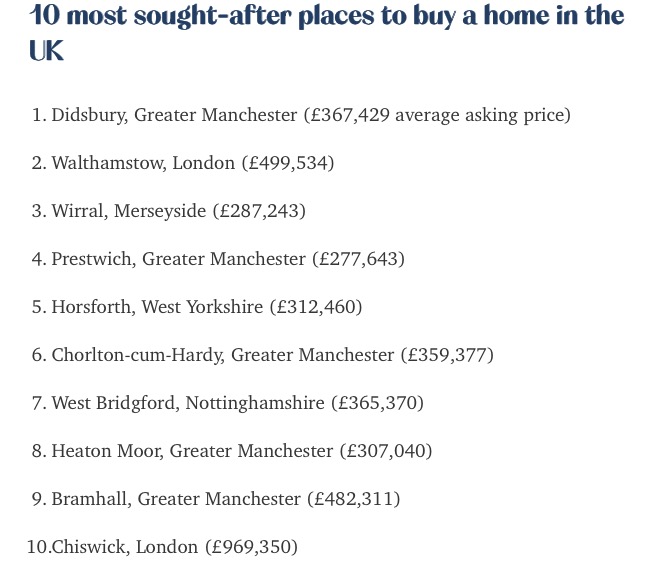The height and width of the screenshot is (580, 649).
Task: Click the article heading about sought-after places
Action: click(x=326, y=32)
